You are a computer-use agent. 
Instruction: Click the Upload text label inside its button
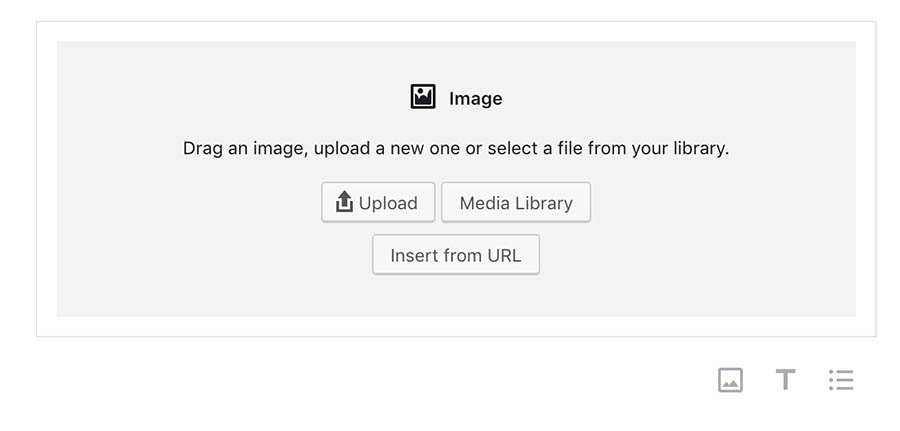coord(388,203)
